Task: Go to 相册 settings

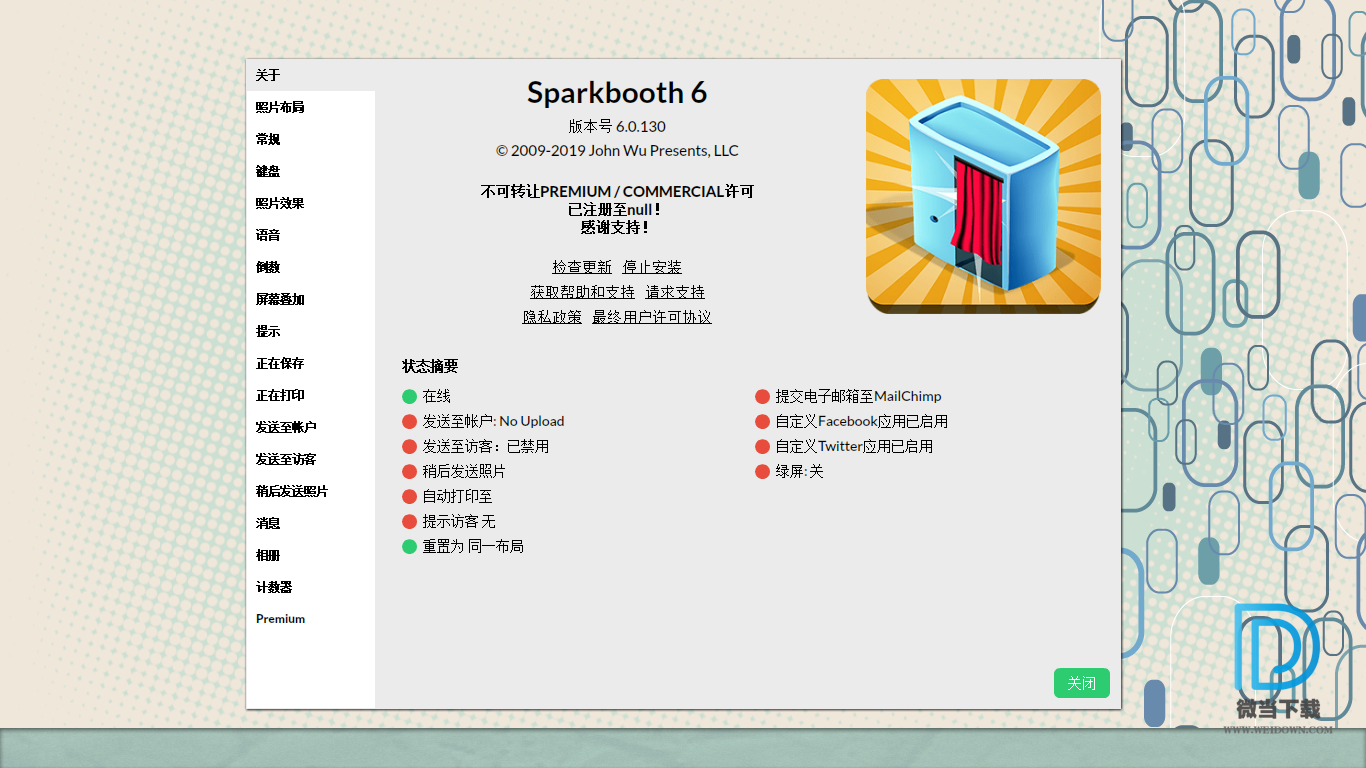Action: [x=310, y=555]
